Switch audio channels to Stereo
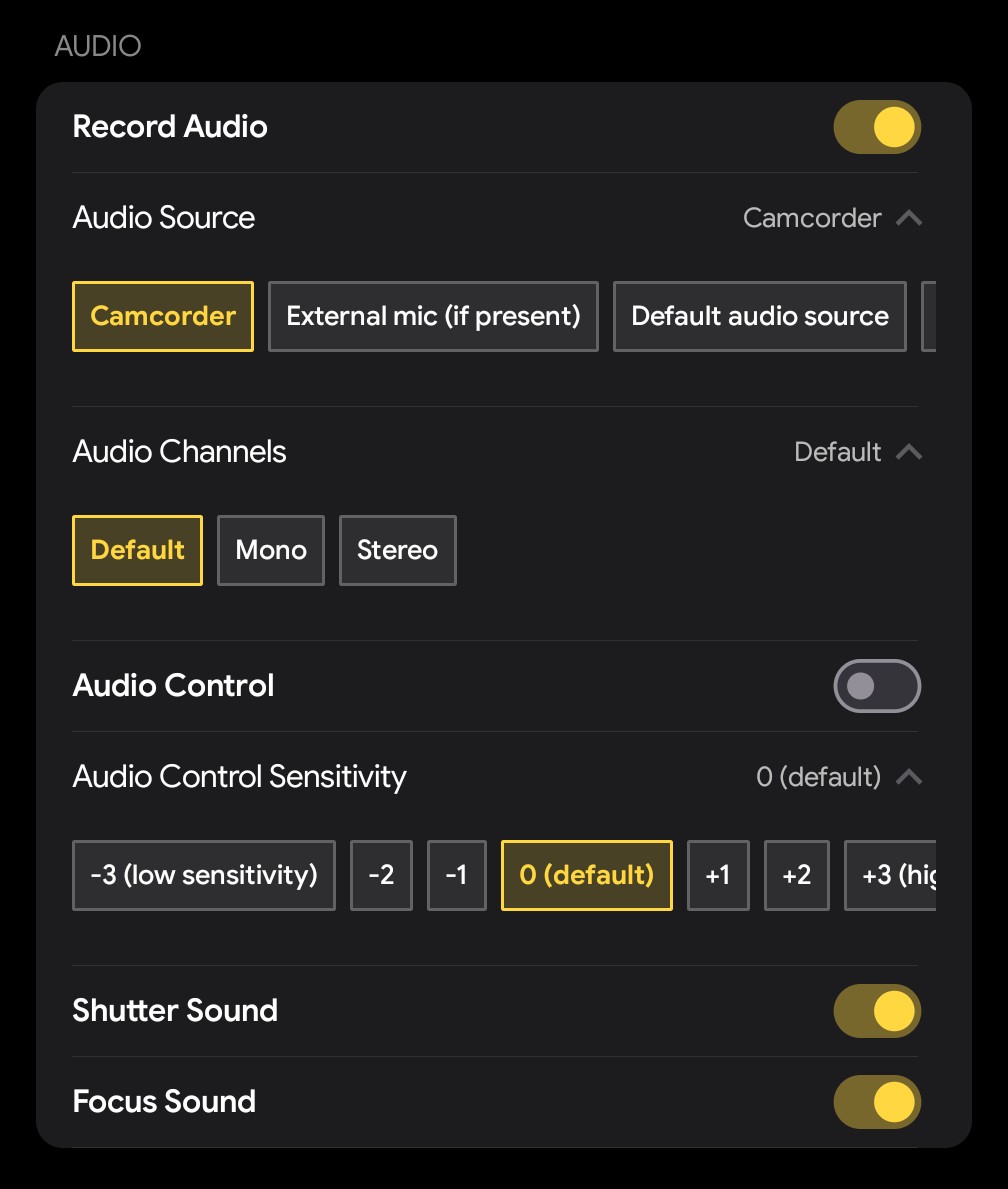Screen dimensions: 1008x1189 (397, 550)
